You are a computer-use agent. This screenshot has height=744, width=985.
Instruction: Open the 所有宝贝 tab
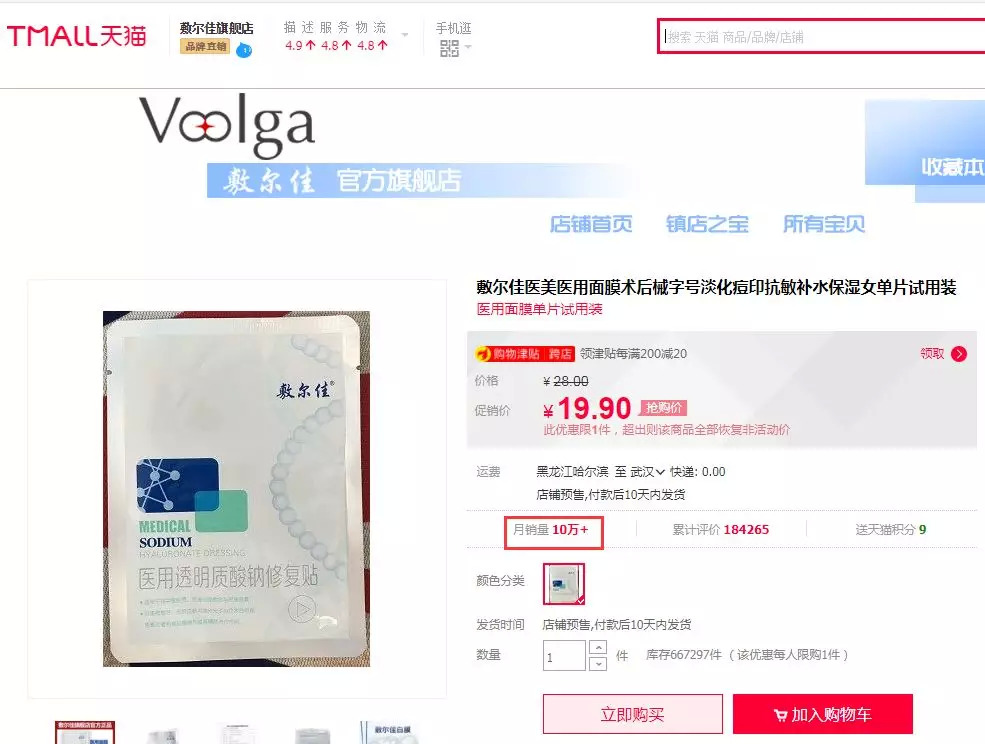pyautogui.click(x=824, y=224)
